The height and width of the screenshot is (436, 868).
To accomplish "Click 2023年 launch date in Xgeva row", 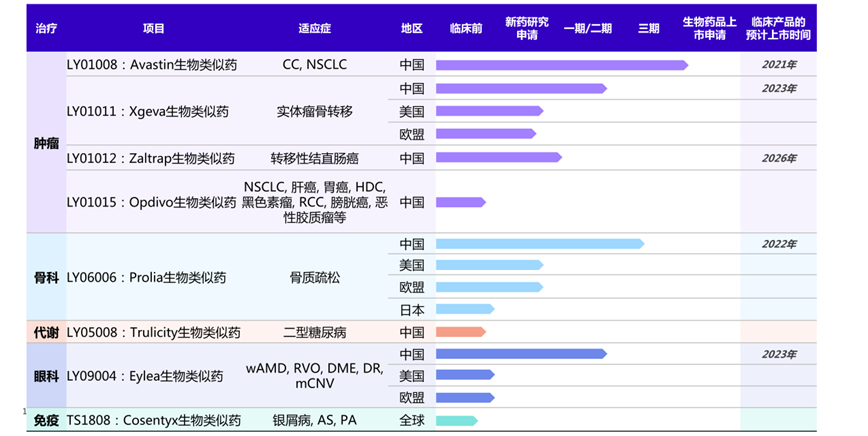I will click(779, 89).
